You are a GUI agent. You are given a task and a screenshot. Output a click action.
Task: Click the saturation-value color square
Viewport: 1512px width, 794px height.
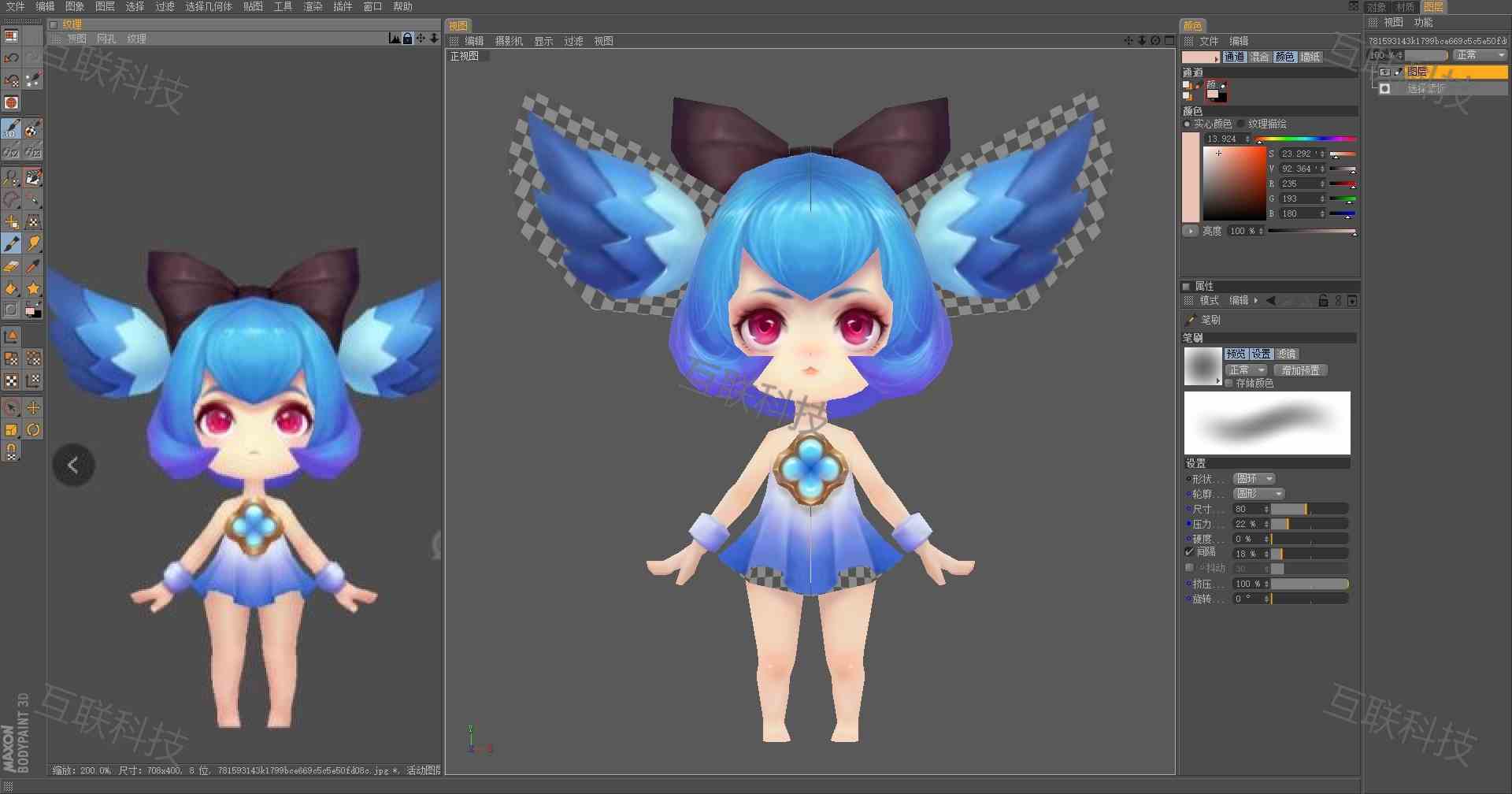click(1234, 184)
